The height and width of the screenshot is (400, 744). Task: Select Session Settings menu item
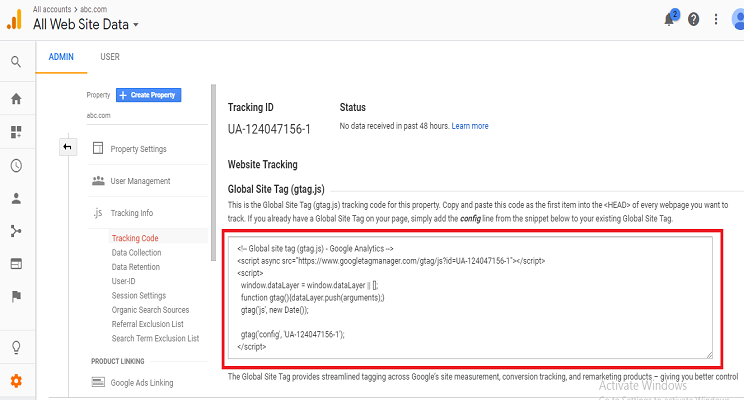139,295
